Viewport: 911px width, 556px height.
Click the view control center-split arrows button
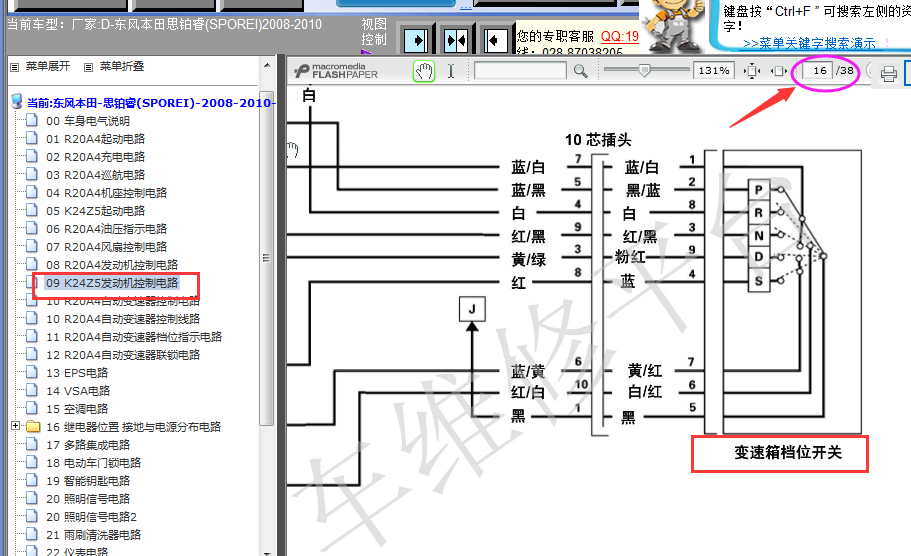455,41
